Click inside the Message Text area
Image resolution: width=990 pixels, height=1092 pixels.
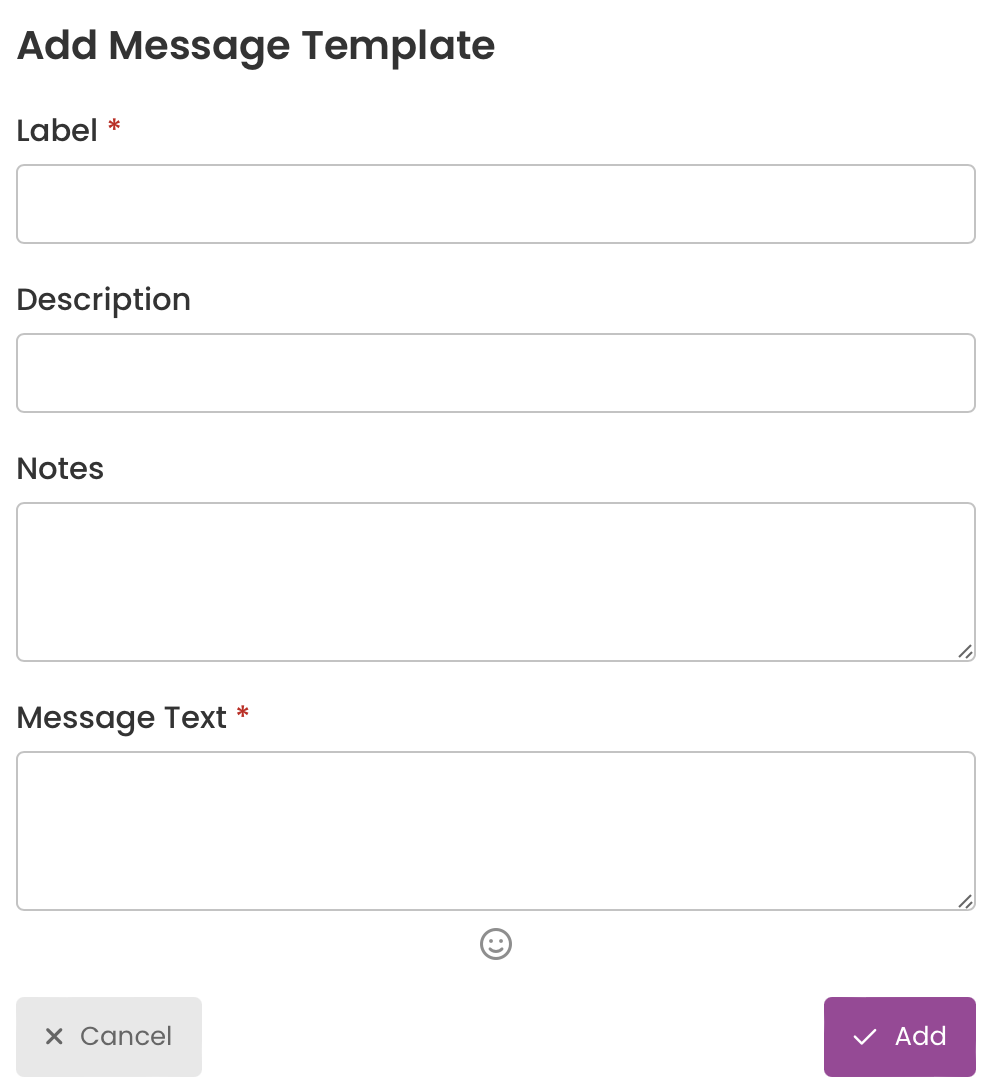tap(496, 831)
